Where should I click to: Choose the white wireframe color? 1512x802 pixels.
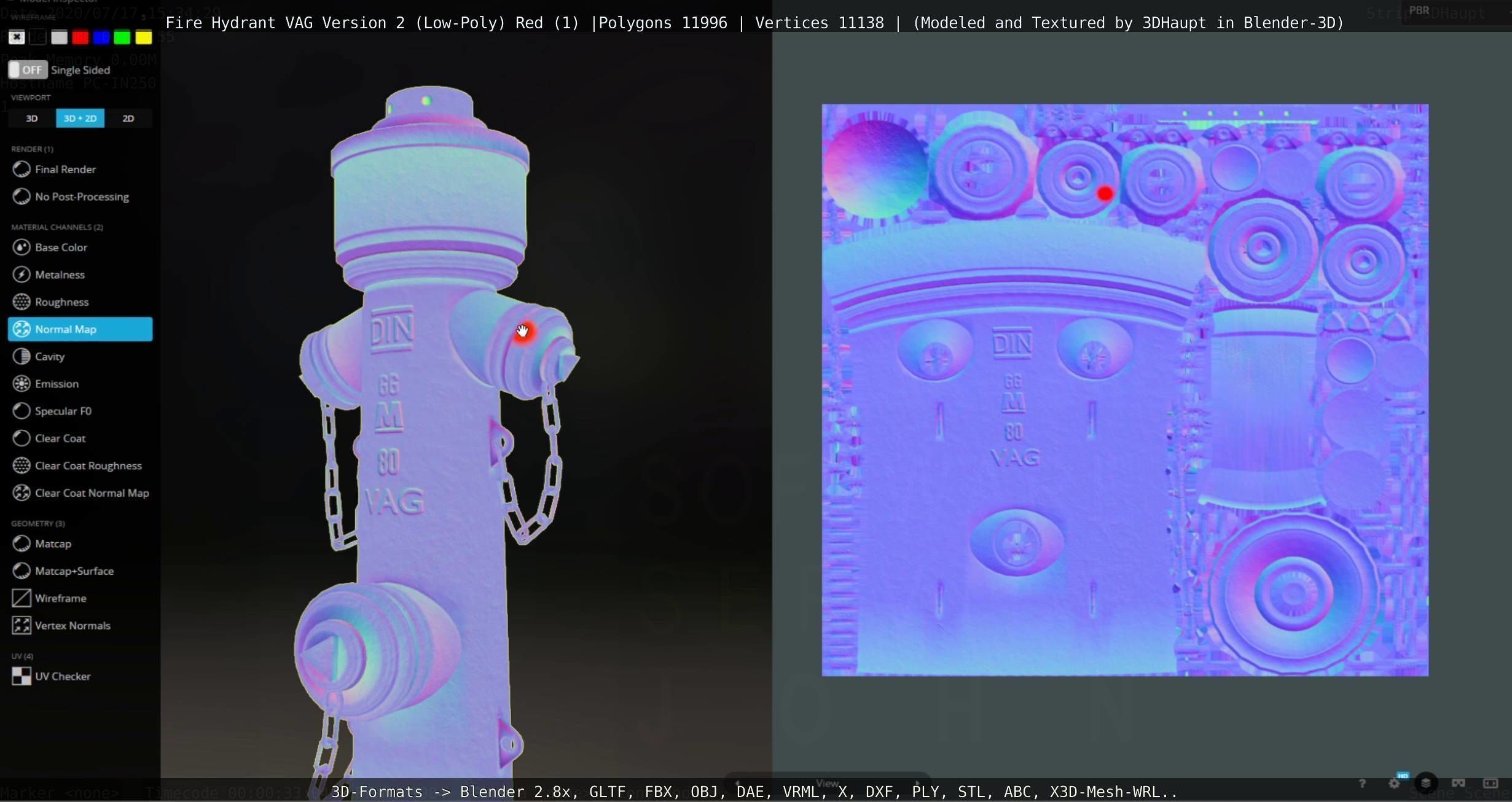[59, 37]
